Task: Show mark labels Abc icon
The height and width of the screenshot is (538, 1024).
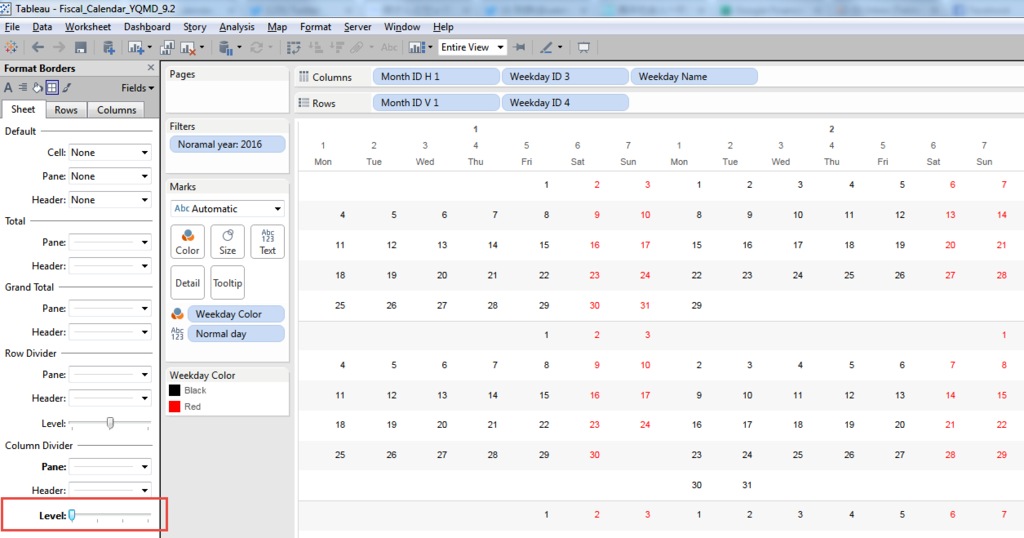Action: [389, 47]
